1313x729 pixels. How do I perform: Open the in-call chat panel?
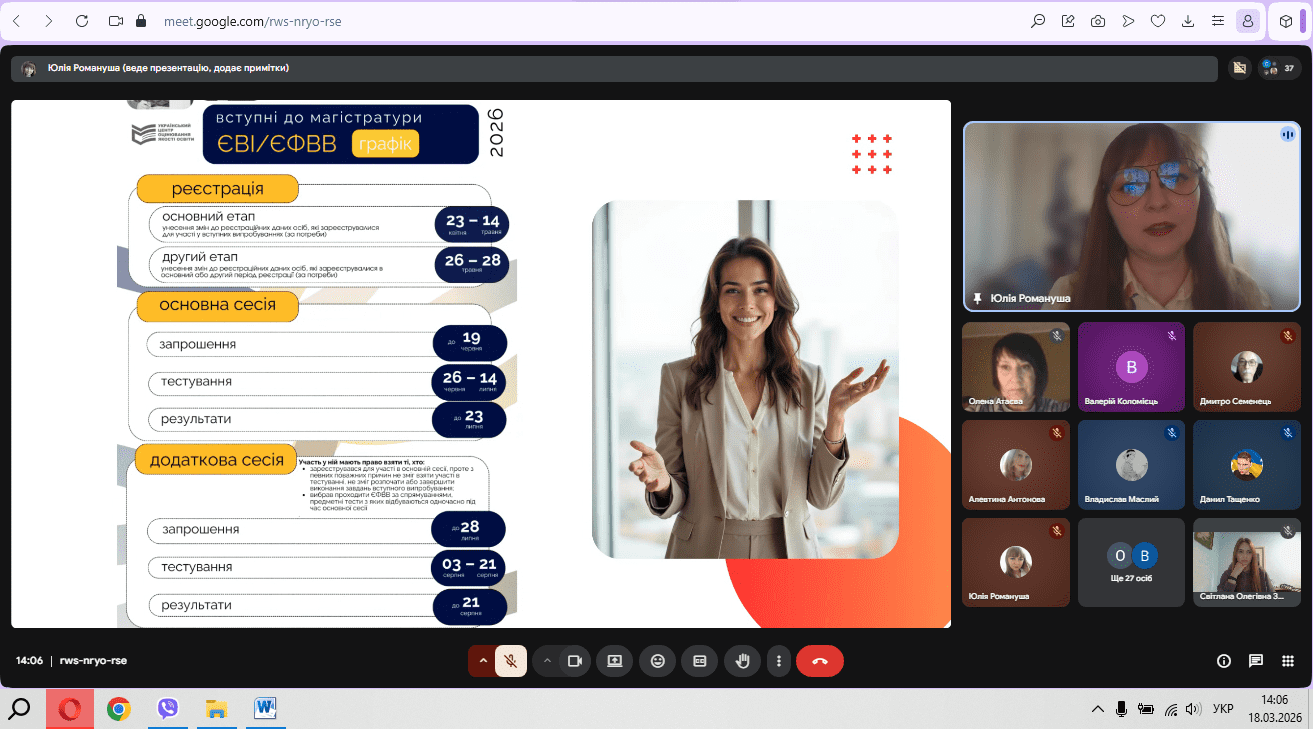click(1256, 661)
